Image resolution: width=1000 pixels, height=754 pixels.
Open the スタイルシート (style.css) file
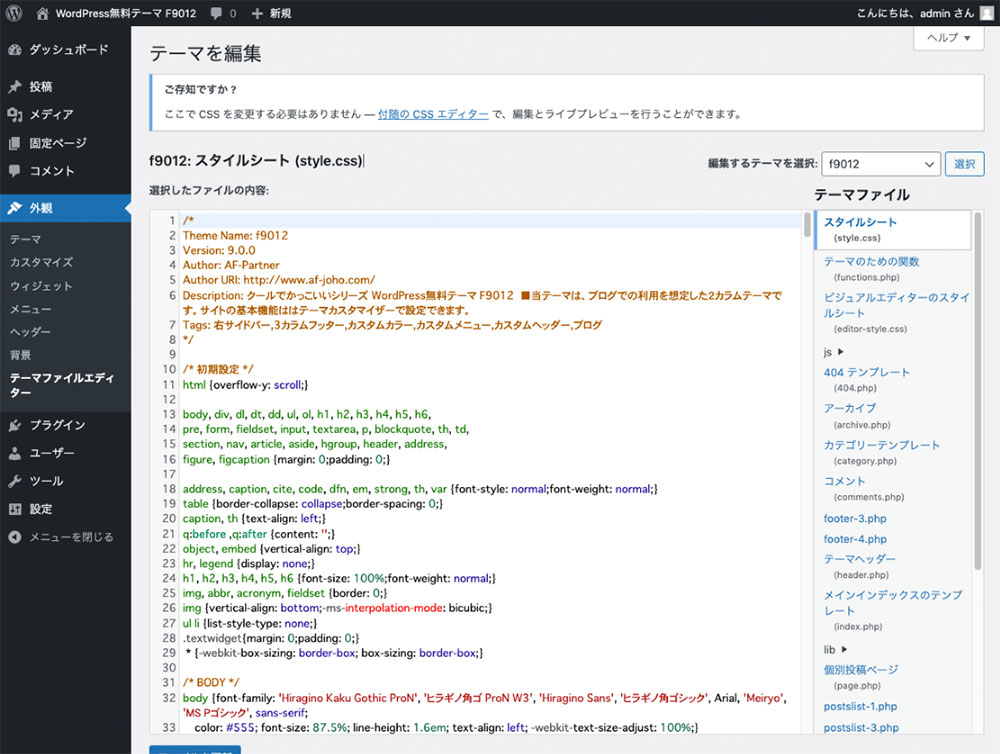click(893, 230)
